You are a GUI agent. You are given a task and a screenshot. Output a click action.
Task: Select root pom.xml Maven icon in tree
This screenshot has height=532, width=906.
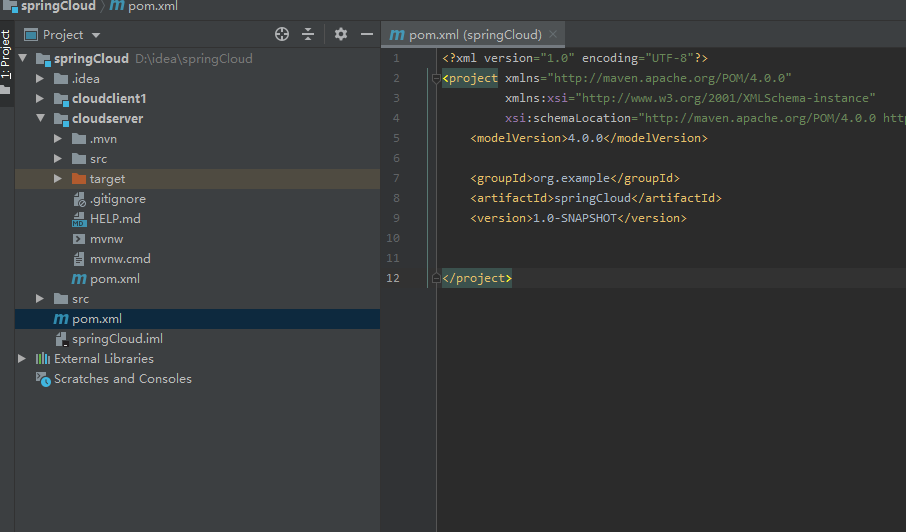coord(61,319)
